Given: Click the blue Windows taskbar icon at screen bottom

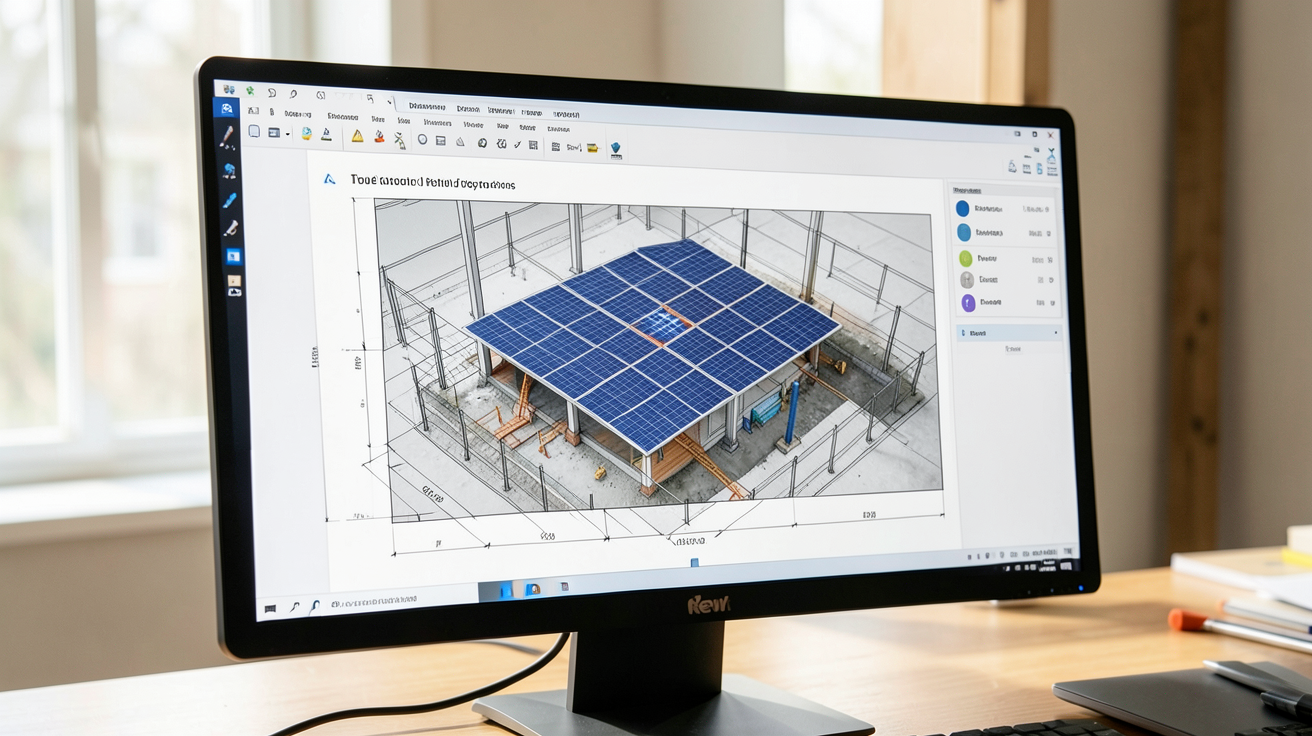Looking at the screenshot, I should tap(506, 590).
